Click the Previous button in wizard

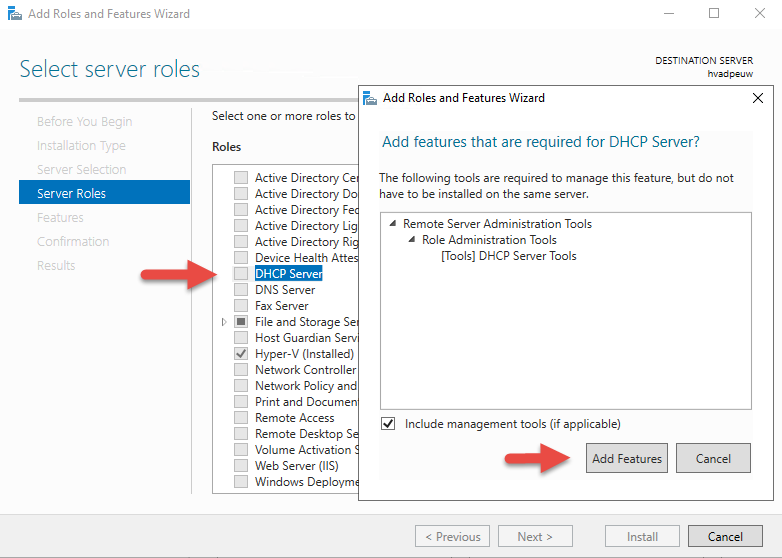[452, 537]
